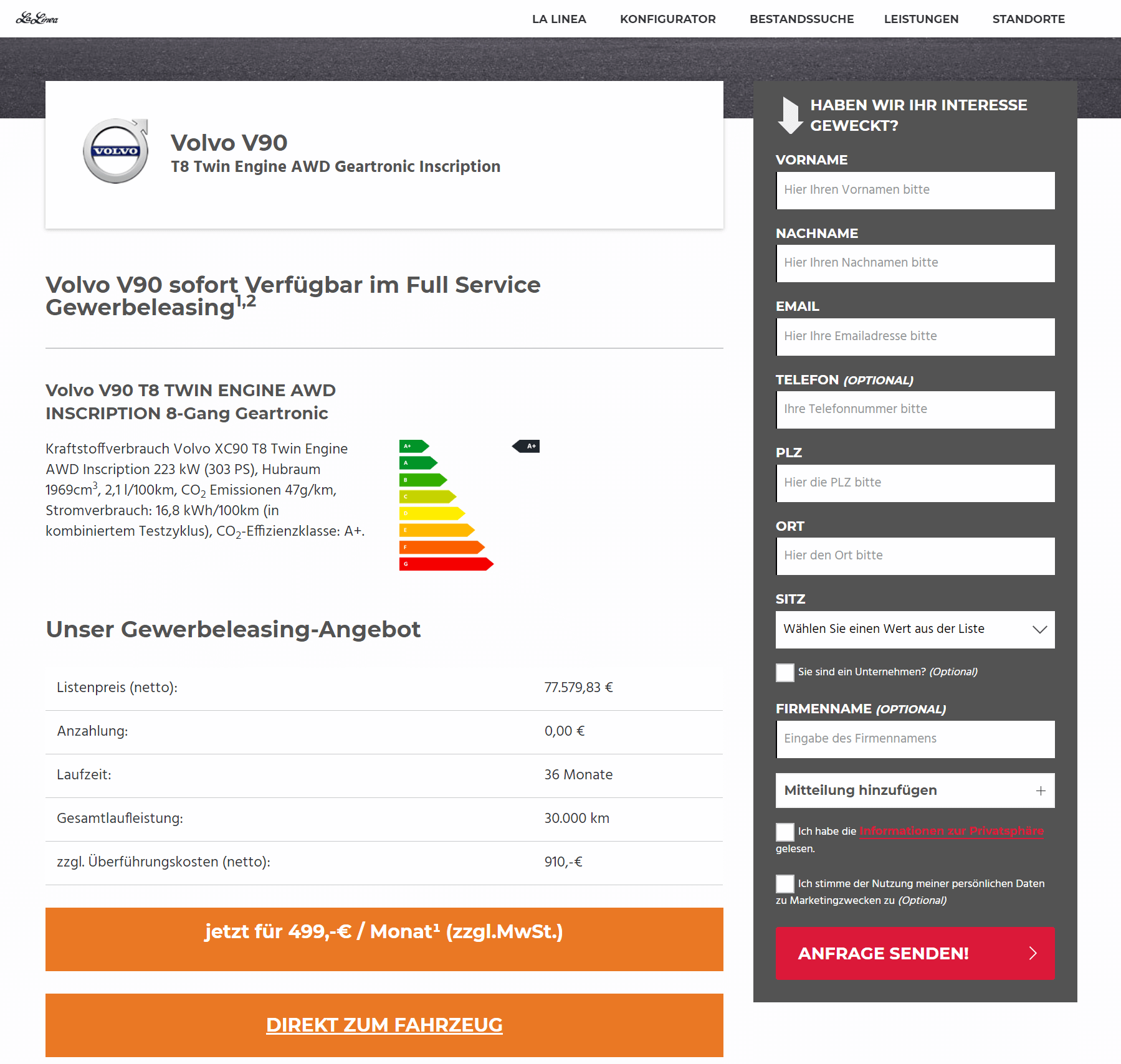Image resolution: width=1121 pixels, height=1064 pixels.
Task: Open LEISTUNGEN in the top navigation
Action: point(921,19)
